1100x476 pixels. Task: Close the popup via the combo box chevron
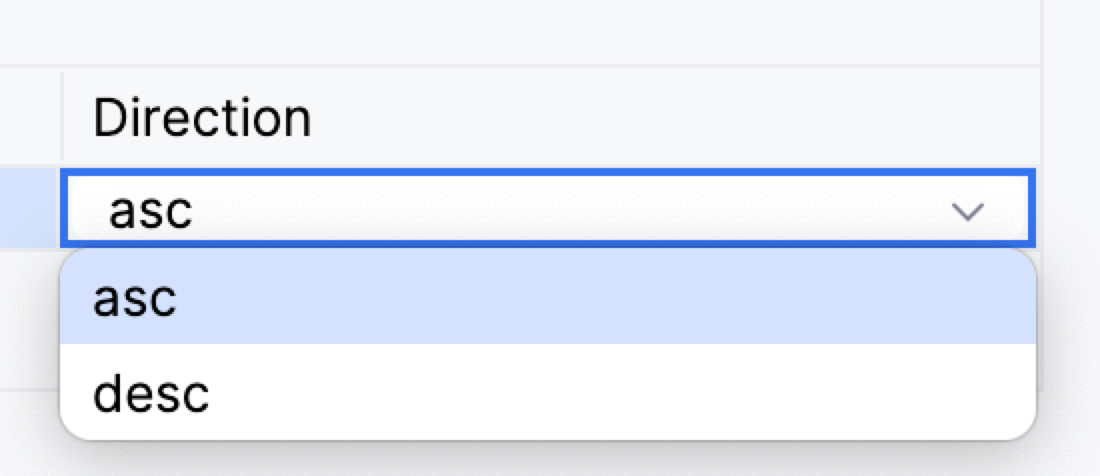[968, 211]
